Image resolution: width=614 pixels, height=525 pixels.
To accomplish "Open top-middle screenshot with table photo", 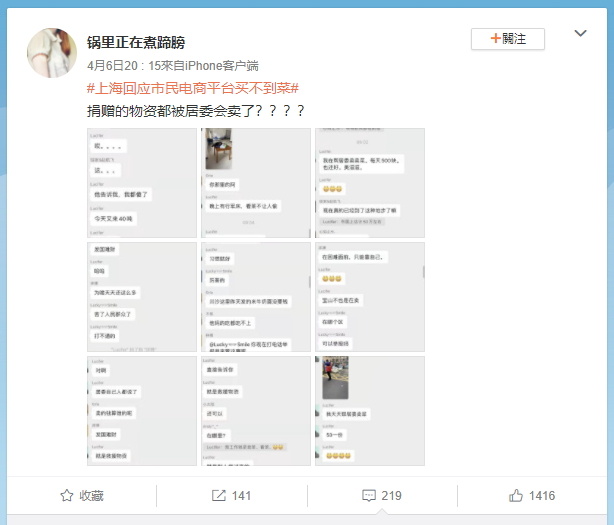I will pyautogui.click(x=256, y=183).
